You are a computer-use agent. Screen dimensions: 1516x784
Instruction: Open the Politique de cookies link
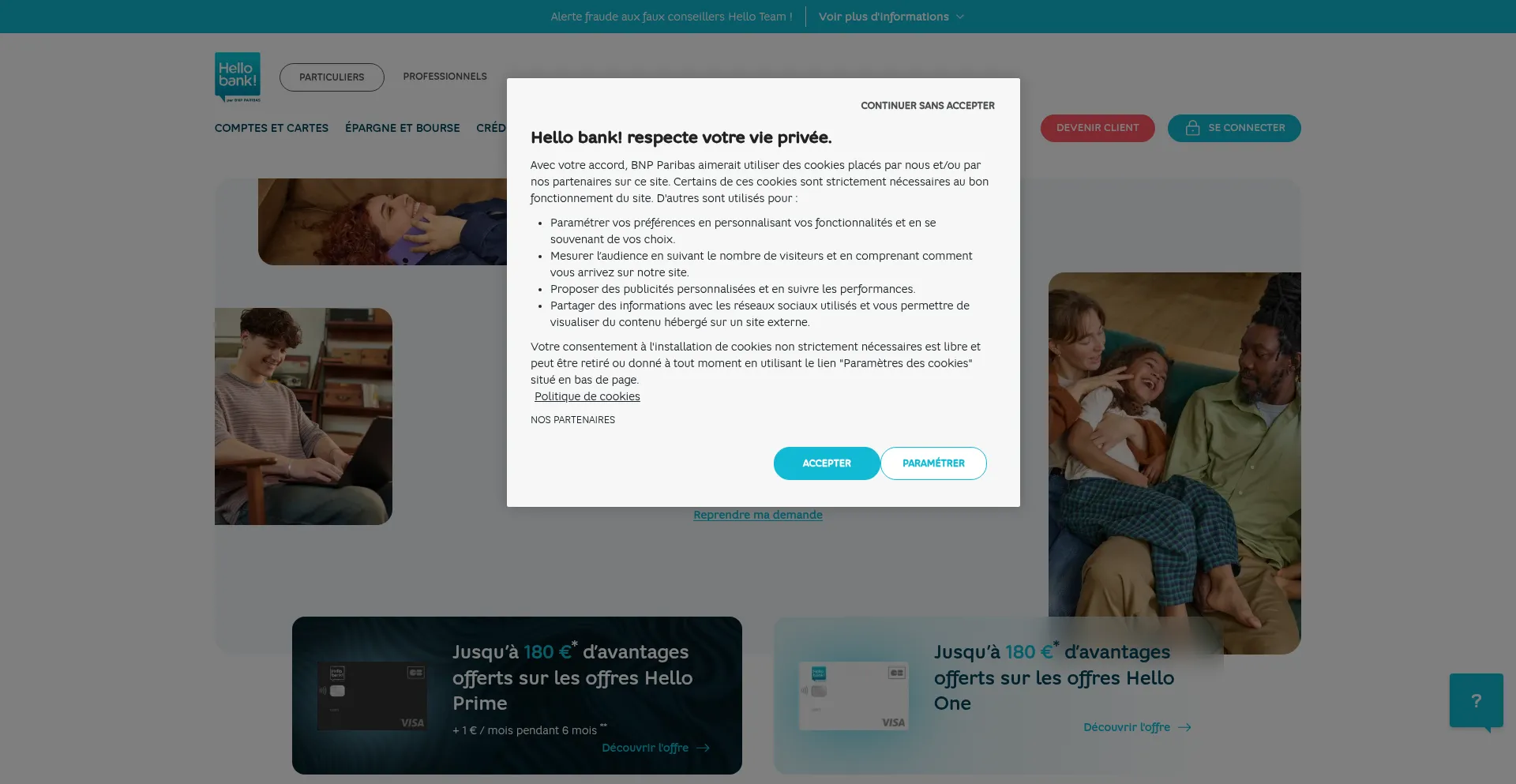[587, 397]
